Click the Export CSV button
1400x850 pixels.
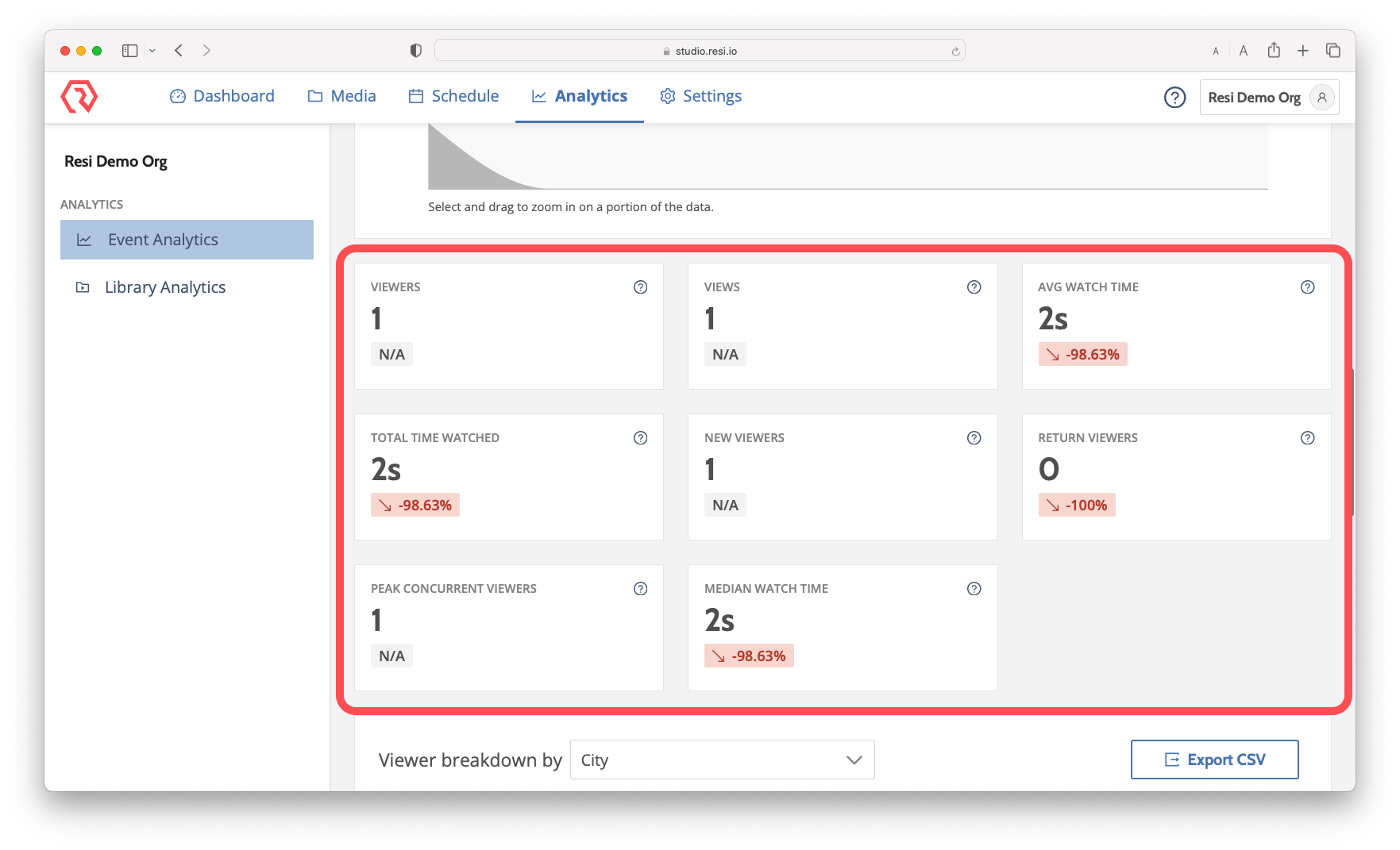pos(1214,760)
